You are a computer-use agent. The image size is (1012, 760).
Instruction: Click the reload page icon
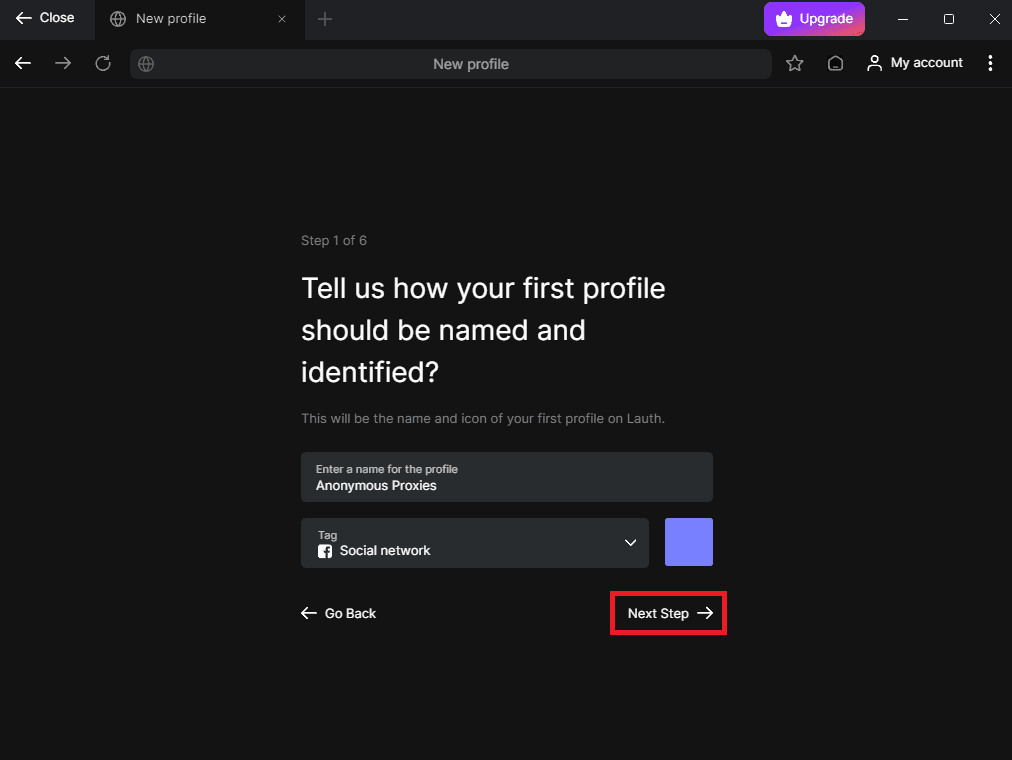103,62
